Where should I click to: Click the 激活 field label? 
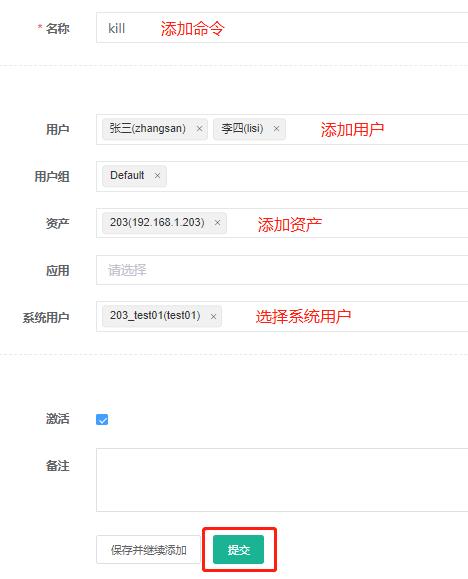click(x=58, y=419)
